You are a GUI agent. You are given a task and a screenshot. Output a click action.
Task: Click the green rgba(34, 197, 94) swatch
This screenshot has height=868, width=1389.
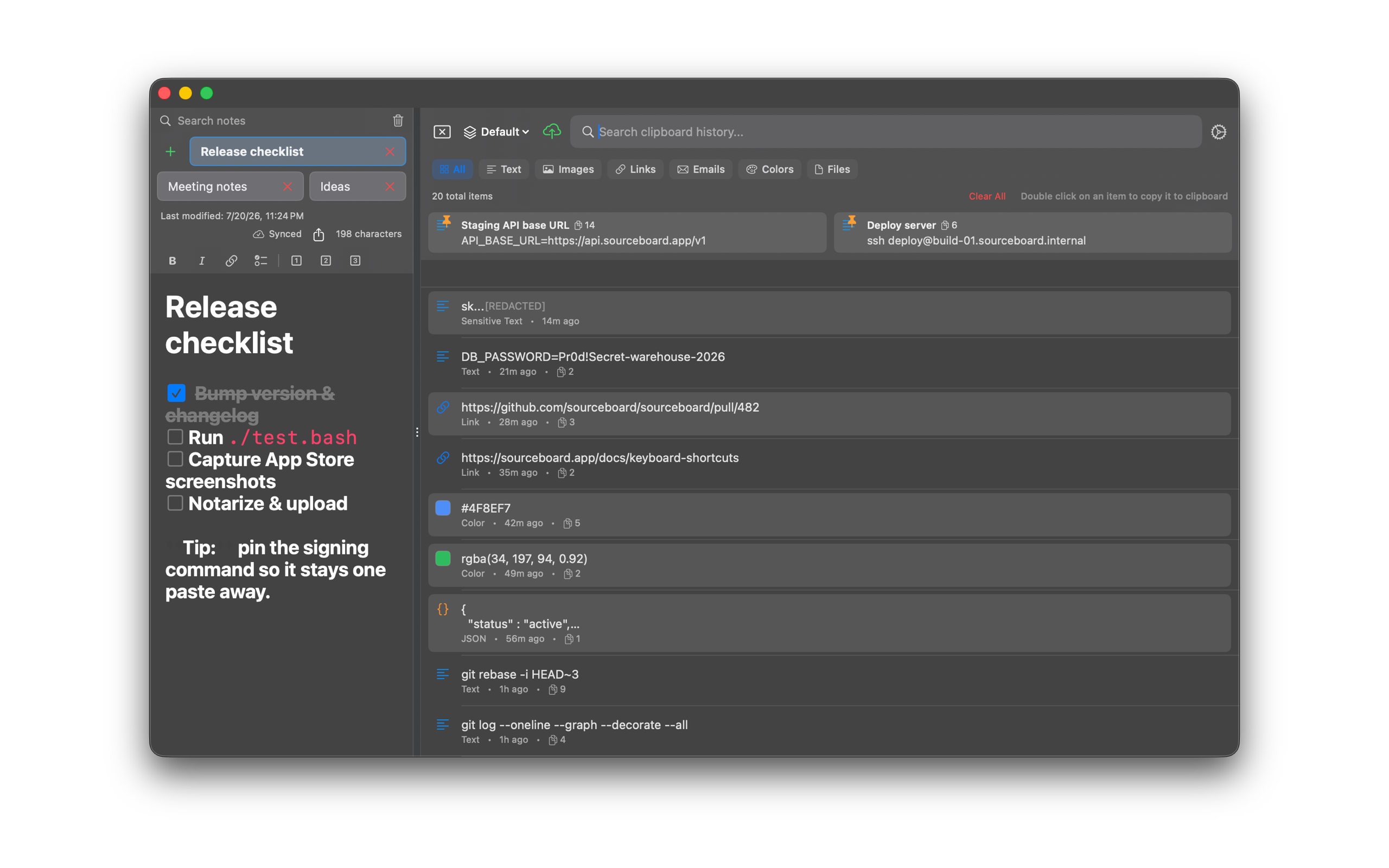click(x=443, y=559)
